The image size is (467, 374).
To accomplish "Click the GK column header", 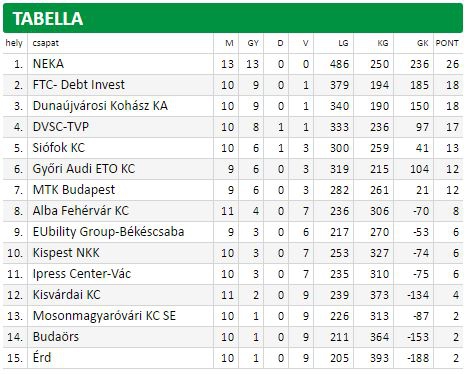I will point(423,43).
